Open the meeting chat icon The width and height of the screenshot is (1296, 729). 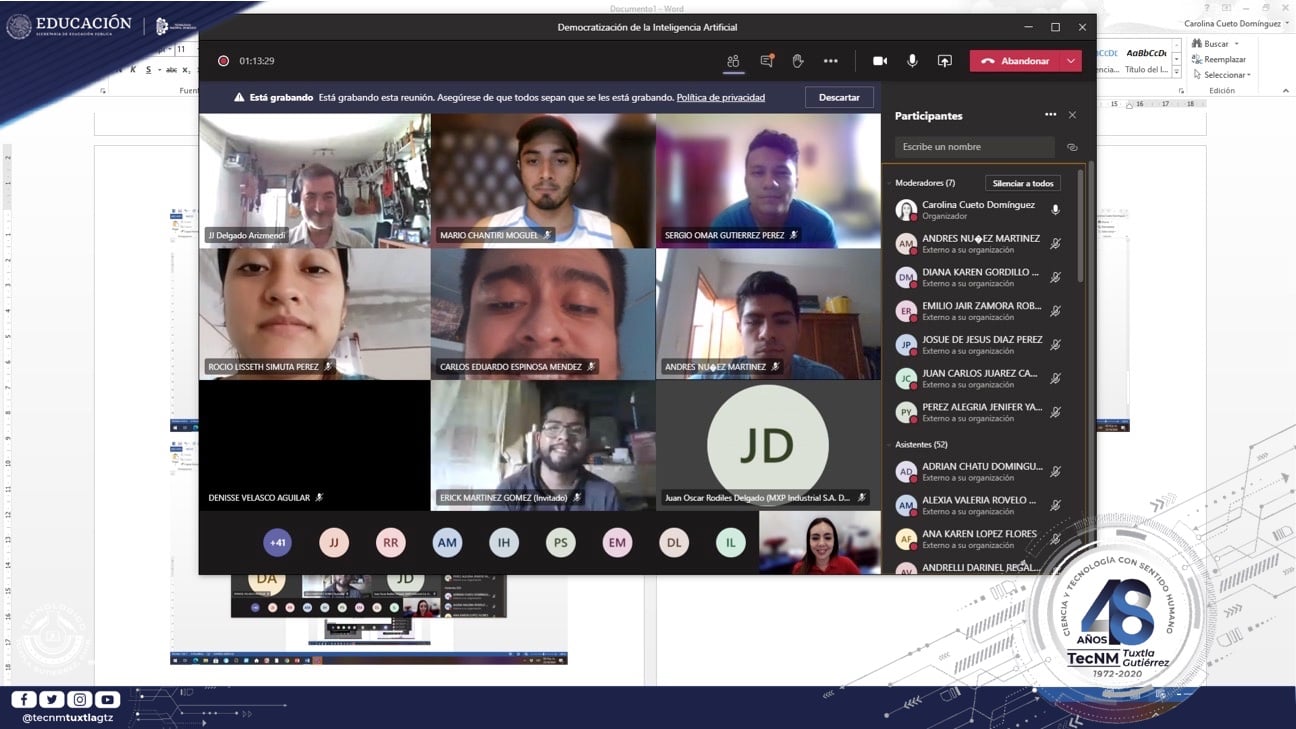[767, 61]
